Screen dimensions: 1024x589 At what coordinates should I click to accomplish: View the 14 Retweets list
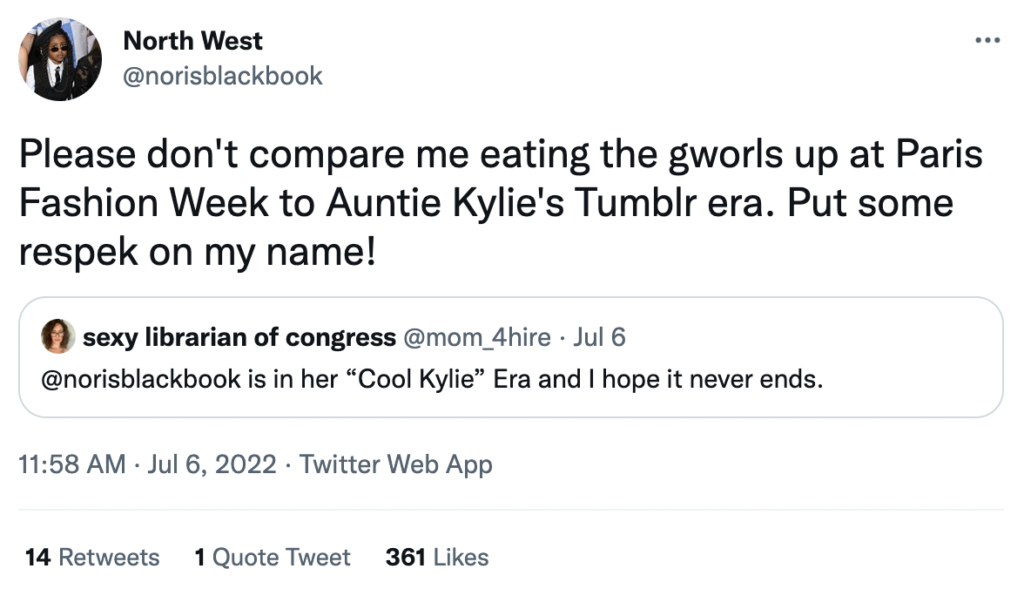[x=92, y=557]
